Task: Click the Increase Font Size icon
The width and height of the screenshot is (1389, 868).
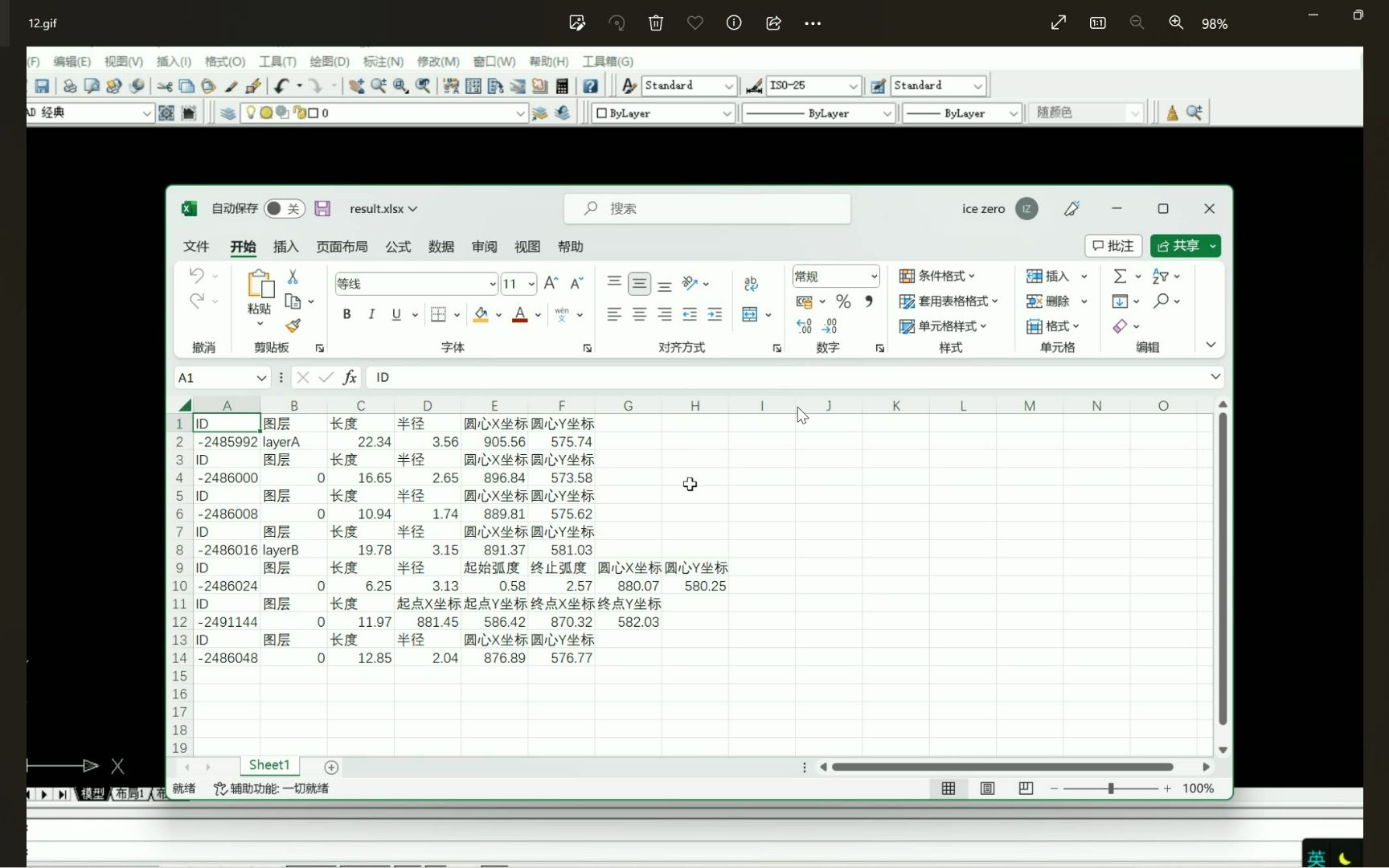Action: pyautogui.click(x=551, y=283)
